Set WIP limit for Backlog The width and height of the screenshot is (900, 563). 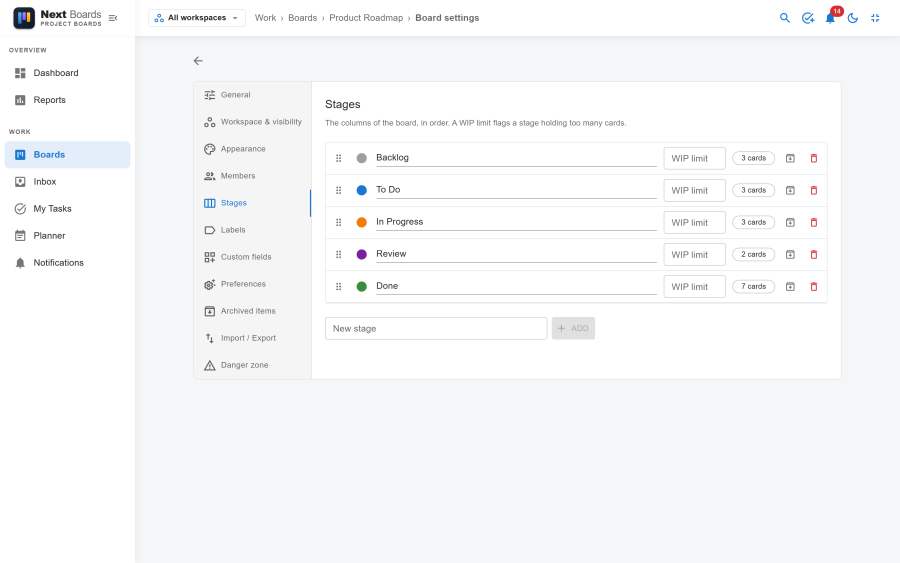695,158
